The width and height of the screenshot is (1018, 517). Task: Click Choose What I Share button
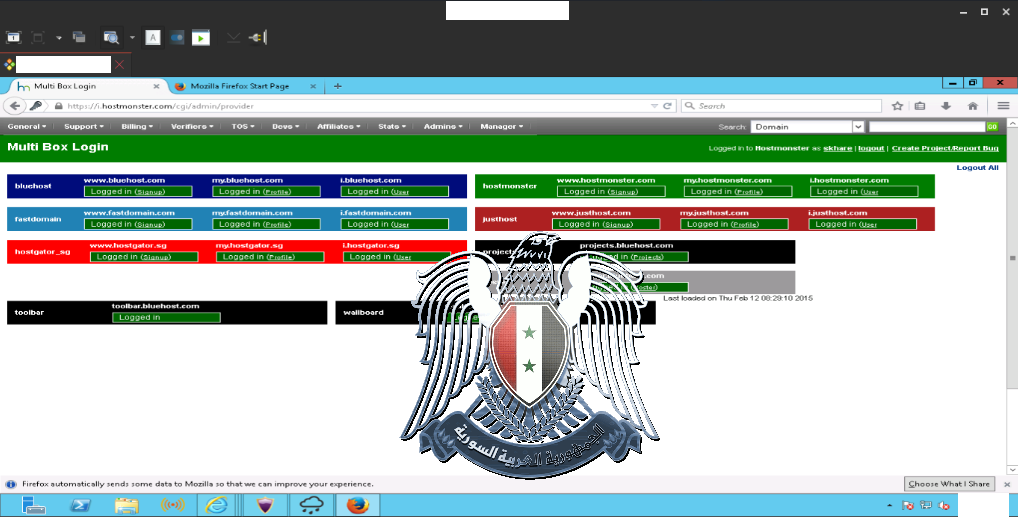click(949, 484)
